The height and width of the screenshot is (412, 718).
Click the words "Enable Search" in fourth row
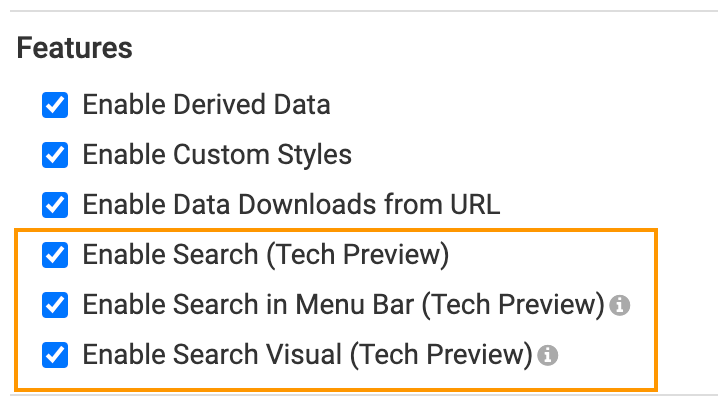[x=170, y=255]
